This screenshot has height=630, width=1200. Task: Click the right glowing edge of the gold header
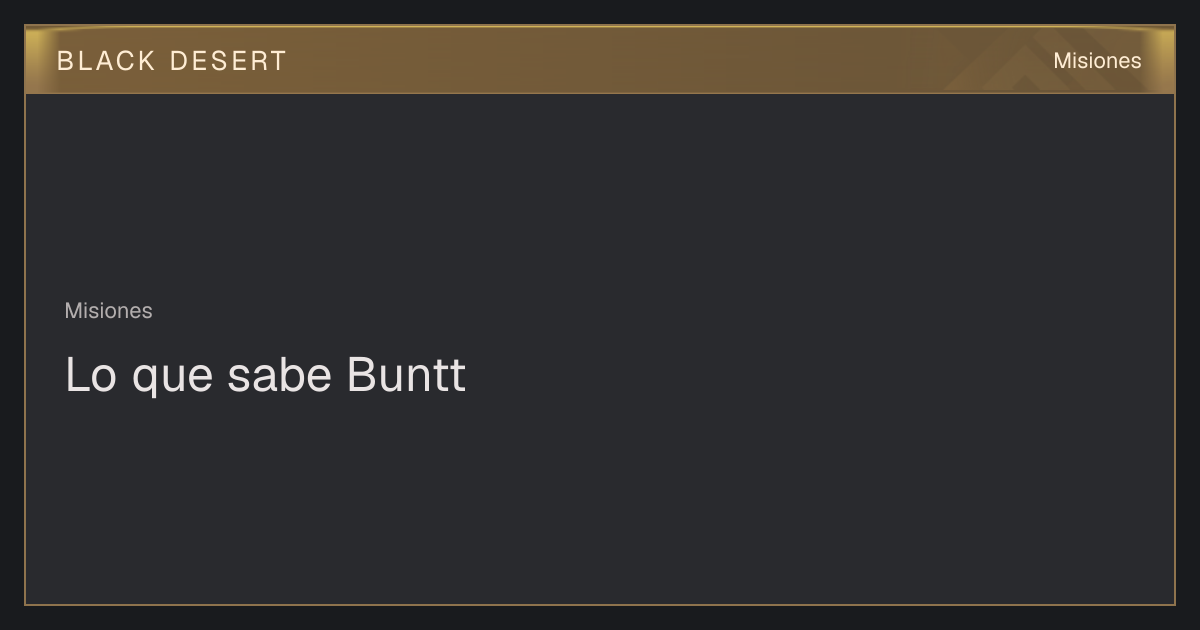(1163, 60)
